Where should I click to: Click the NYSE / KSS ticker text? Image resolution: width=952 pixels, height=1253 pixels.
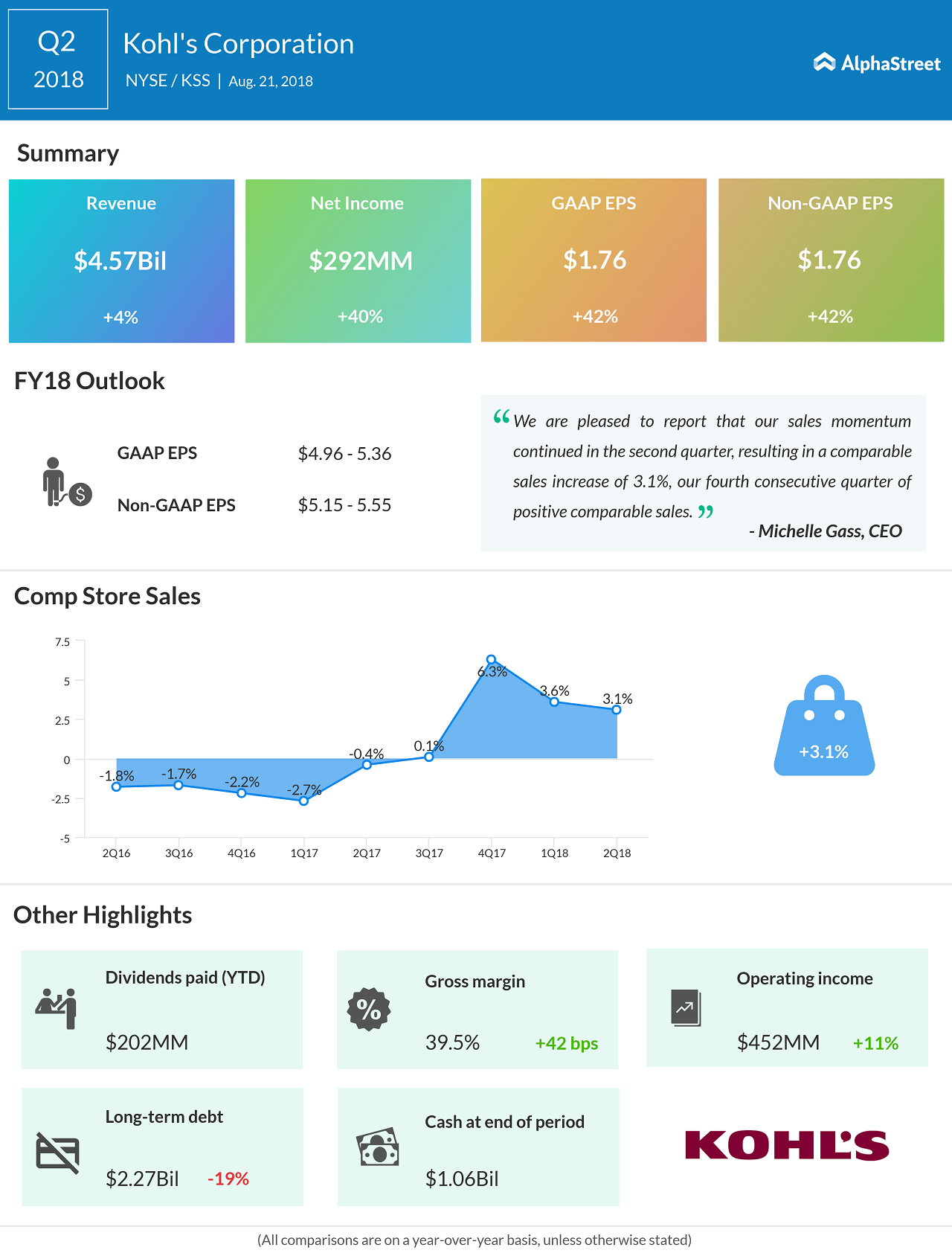[168, 80]
